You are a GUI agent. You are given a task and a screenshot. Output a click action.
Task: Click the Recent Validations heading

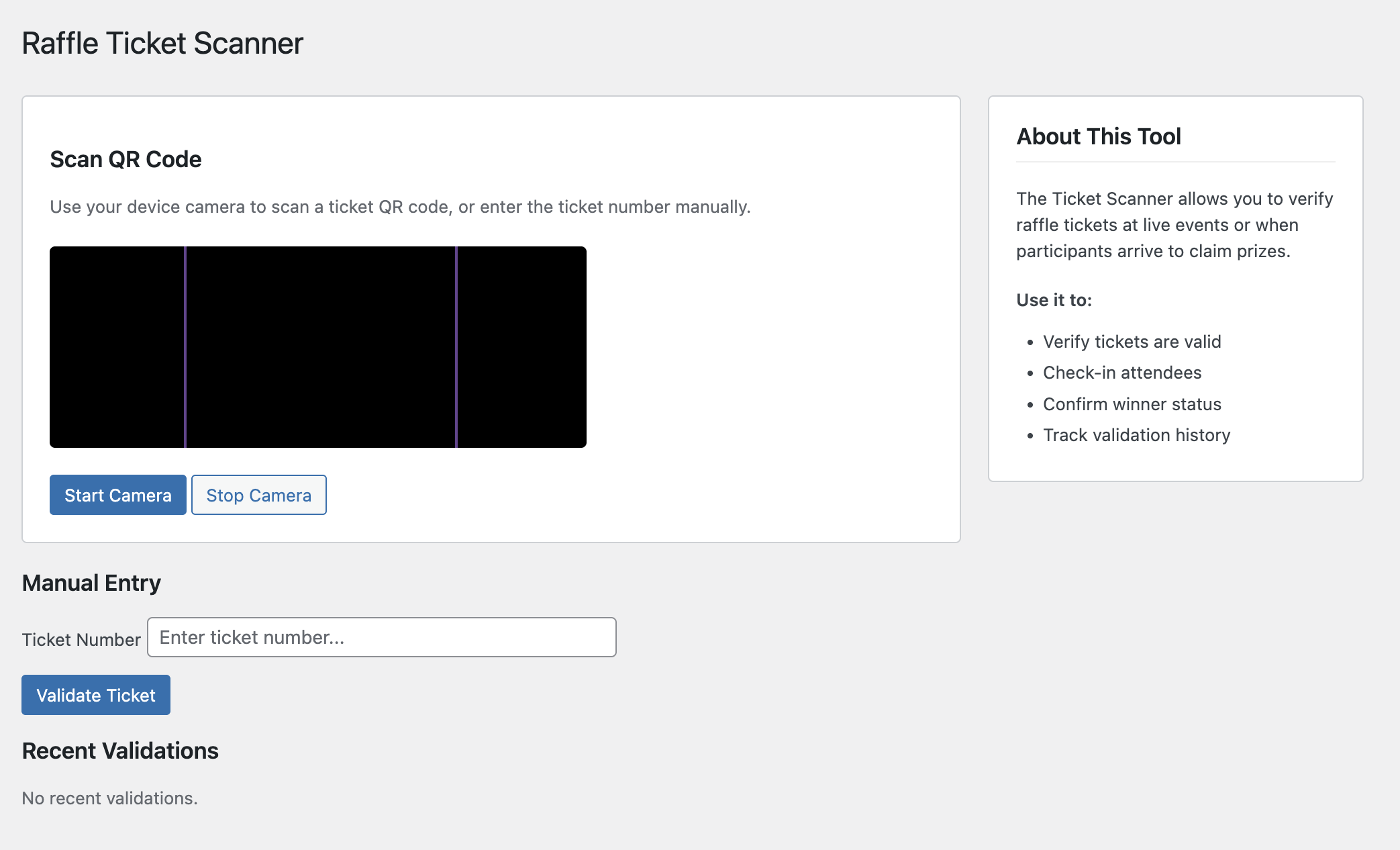[119, 751]
